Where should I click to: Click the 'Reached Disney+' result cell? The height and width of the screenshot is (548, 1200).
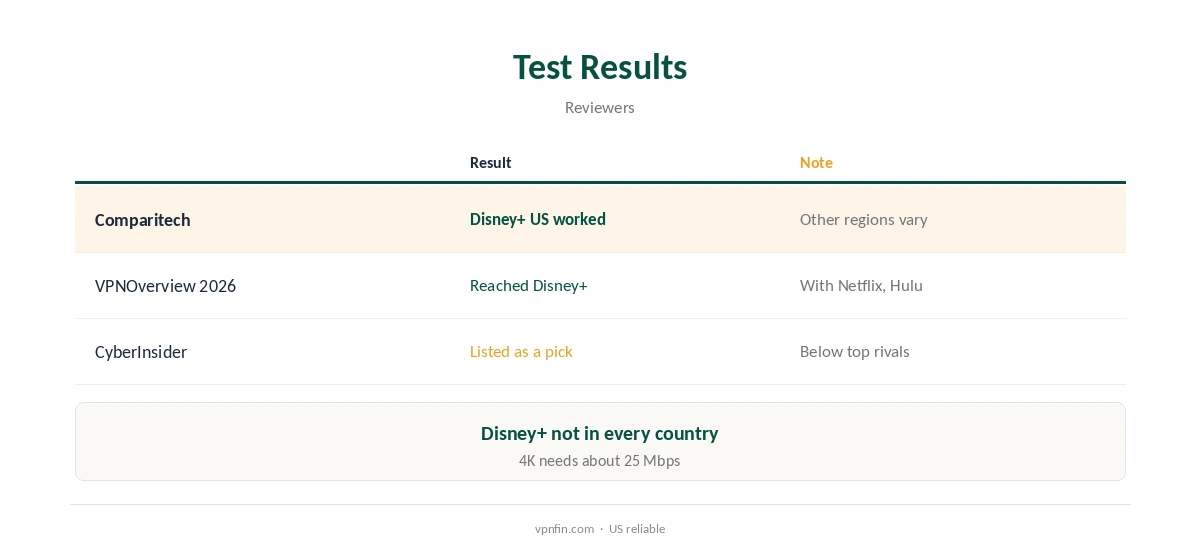tap(529, 285)
